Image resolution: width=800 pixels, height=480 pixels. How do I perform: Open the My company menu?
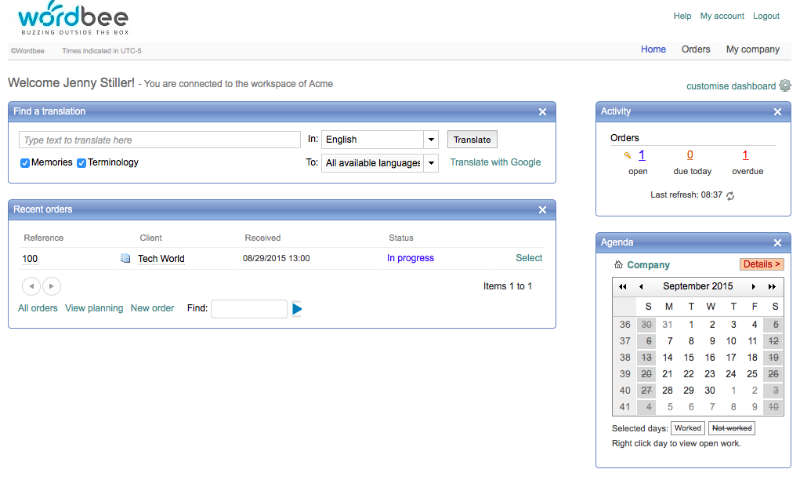(x=752, y=49)
